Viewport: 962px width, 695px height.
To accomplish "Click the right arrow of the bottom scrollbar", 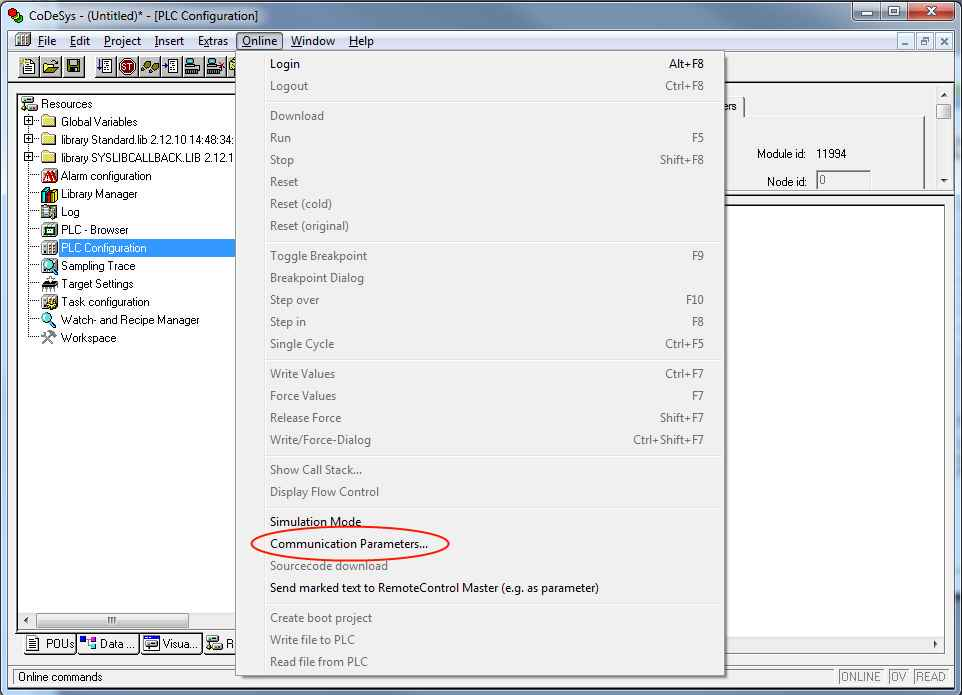I will [935, 643].
